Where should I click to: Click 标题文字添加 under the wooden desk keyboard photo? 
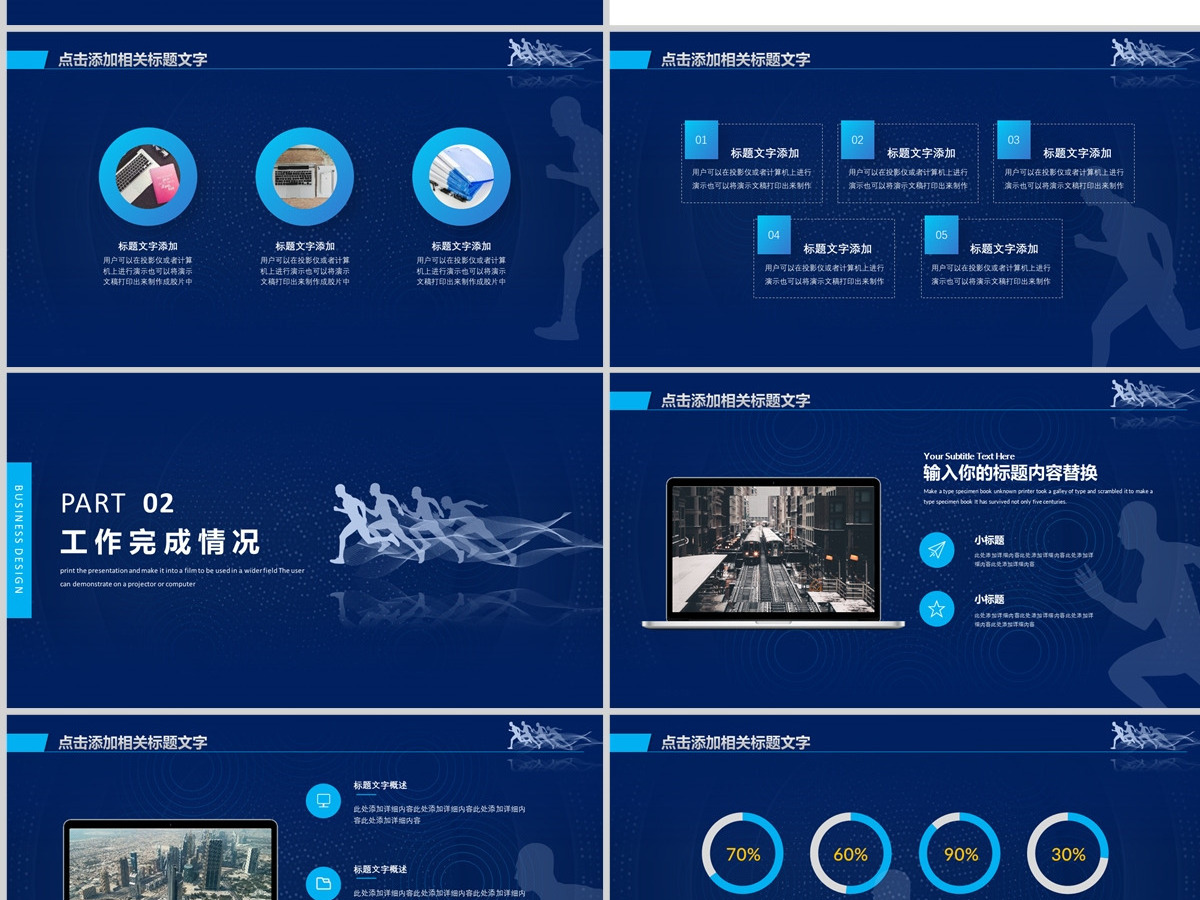[x=305, y=246]
